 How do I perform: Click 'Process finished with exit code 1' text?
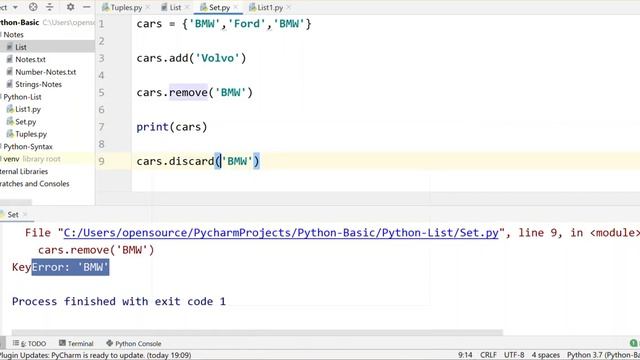[x=119, y=302]
